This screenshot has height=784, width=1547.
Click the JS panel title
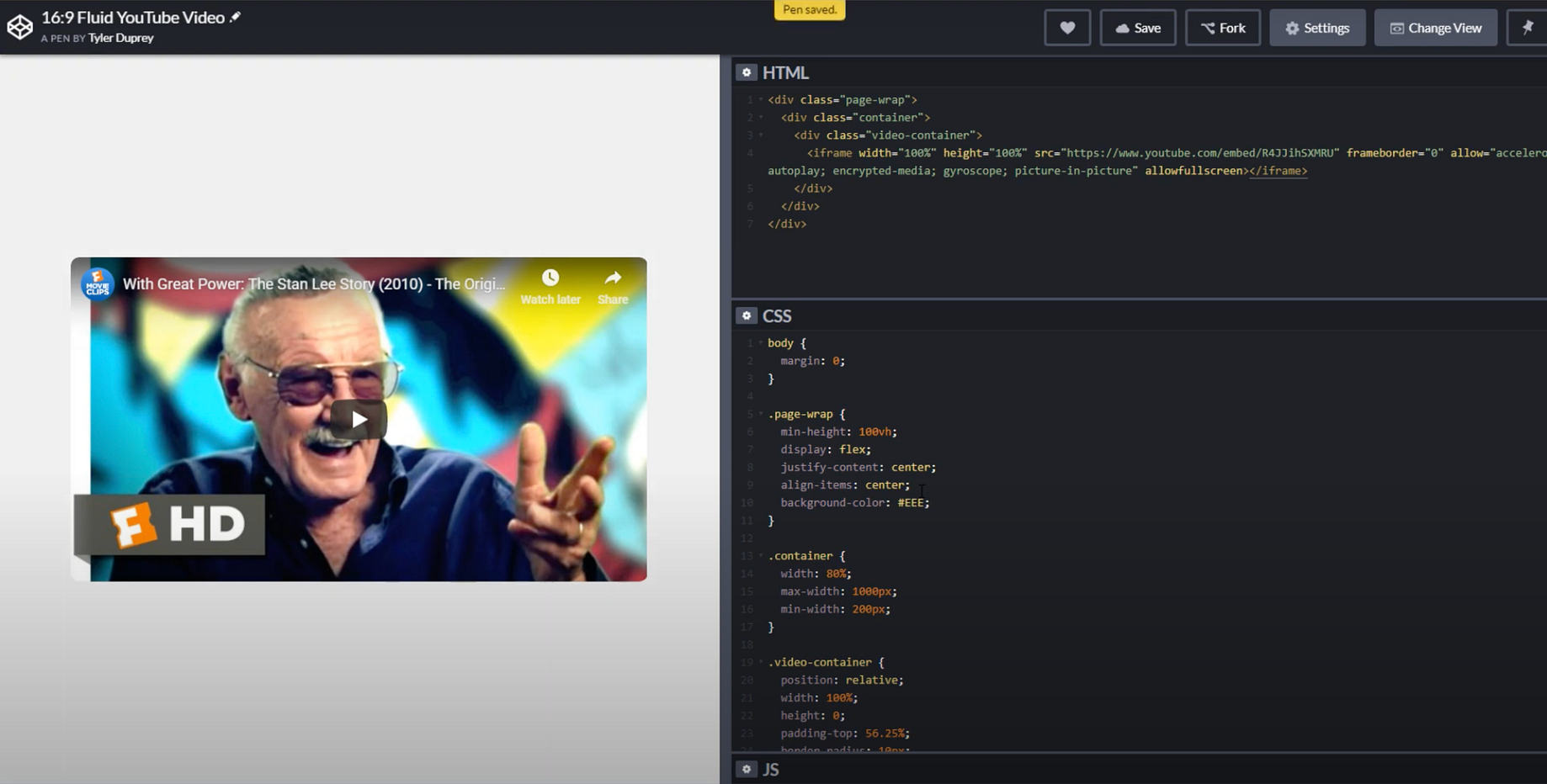click(x=771, y=769)
